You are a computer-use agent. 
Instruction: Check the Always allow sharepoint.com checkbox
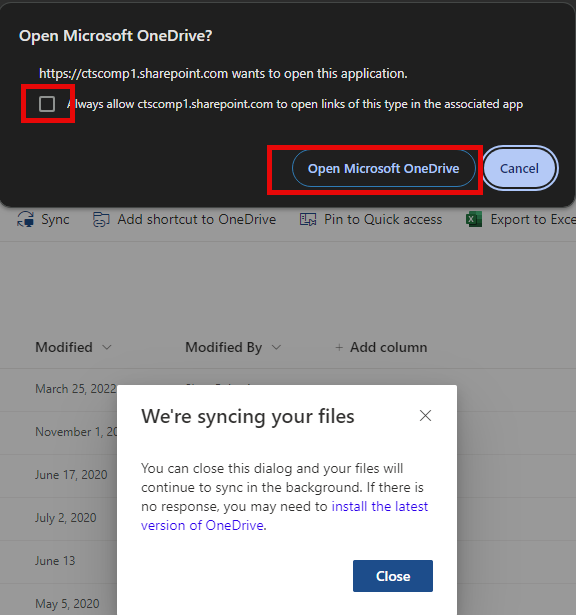(x=47, y=104)
